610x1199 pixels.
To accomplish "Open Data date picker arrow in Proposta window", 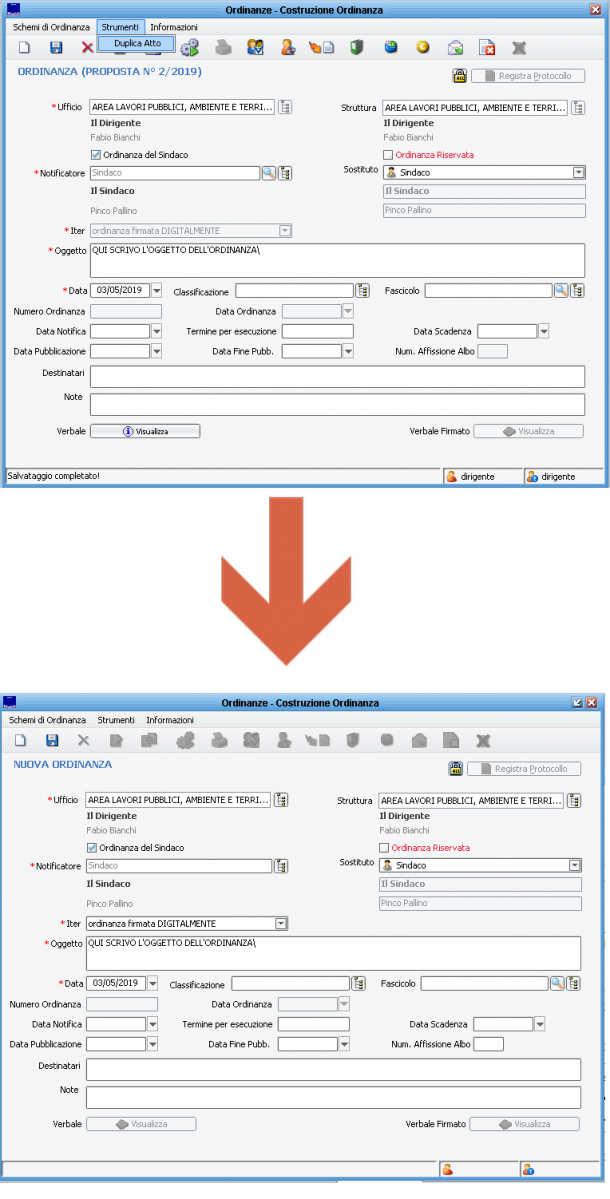I will 156,291.
